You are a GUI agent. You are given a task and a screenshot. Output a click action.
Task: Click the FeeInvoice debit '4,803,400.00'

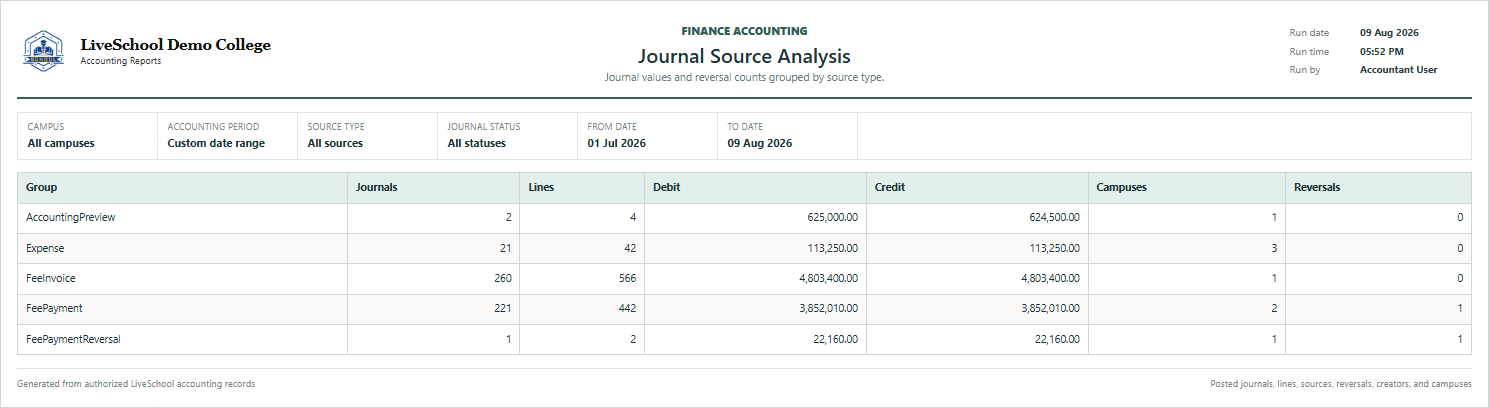pos(827,278)
